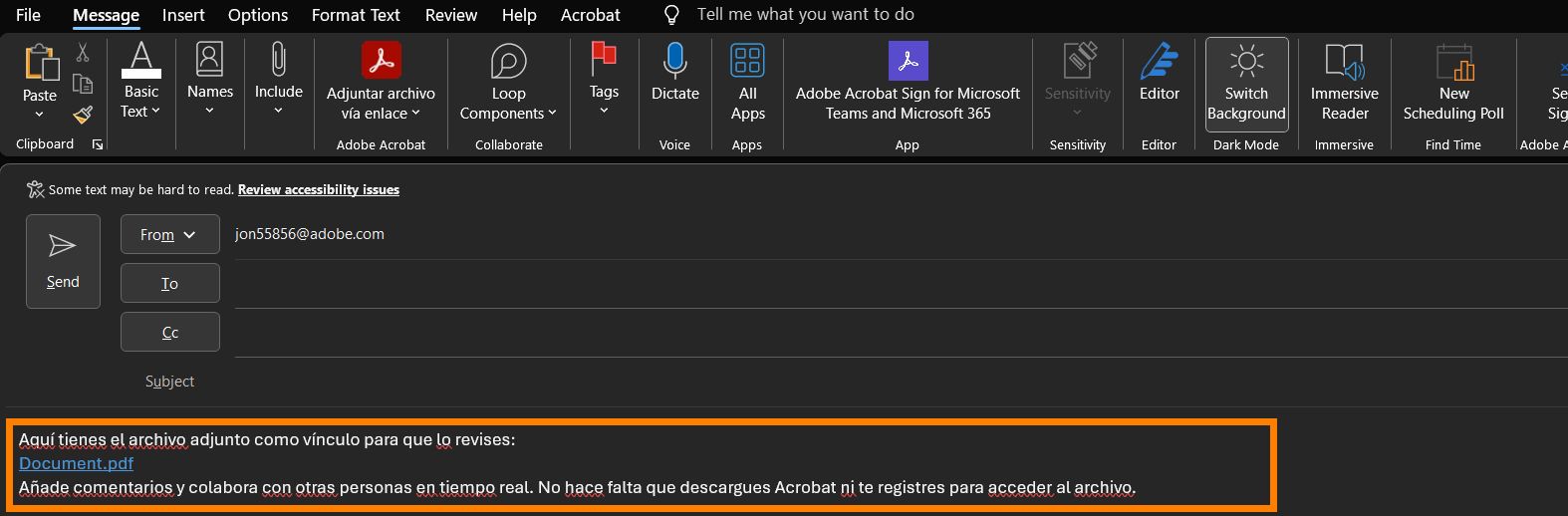Expand the Paste options arrow
This screenshot has height=516, width=1568.
tap(40, 115)
